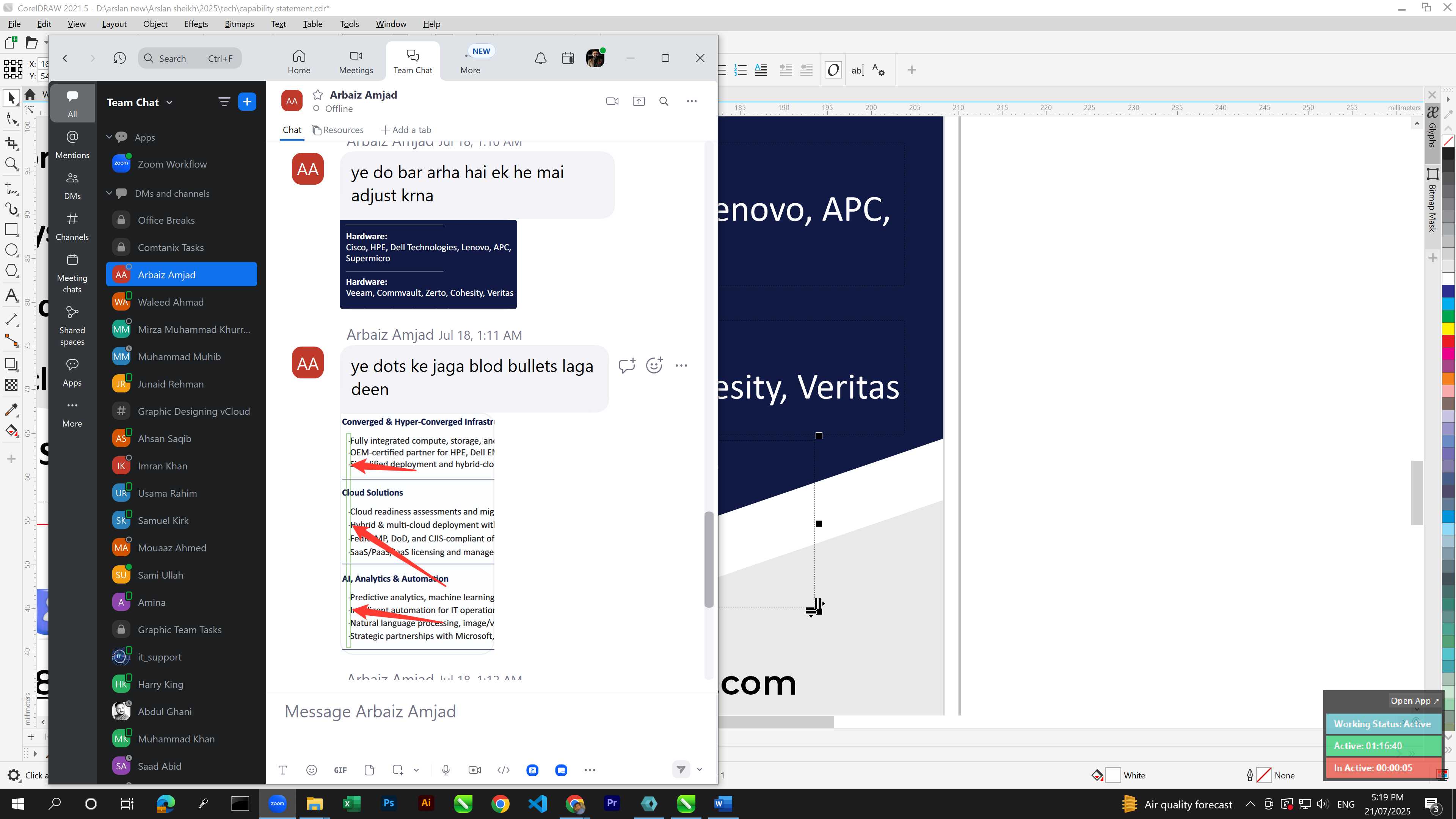
Task: Open text formatting in composer
Action: pos(282,770)
